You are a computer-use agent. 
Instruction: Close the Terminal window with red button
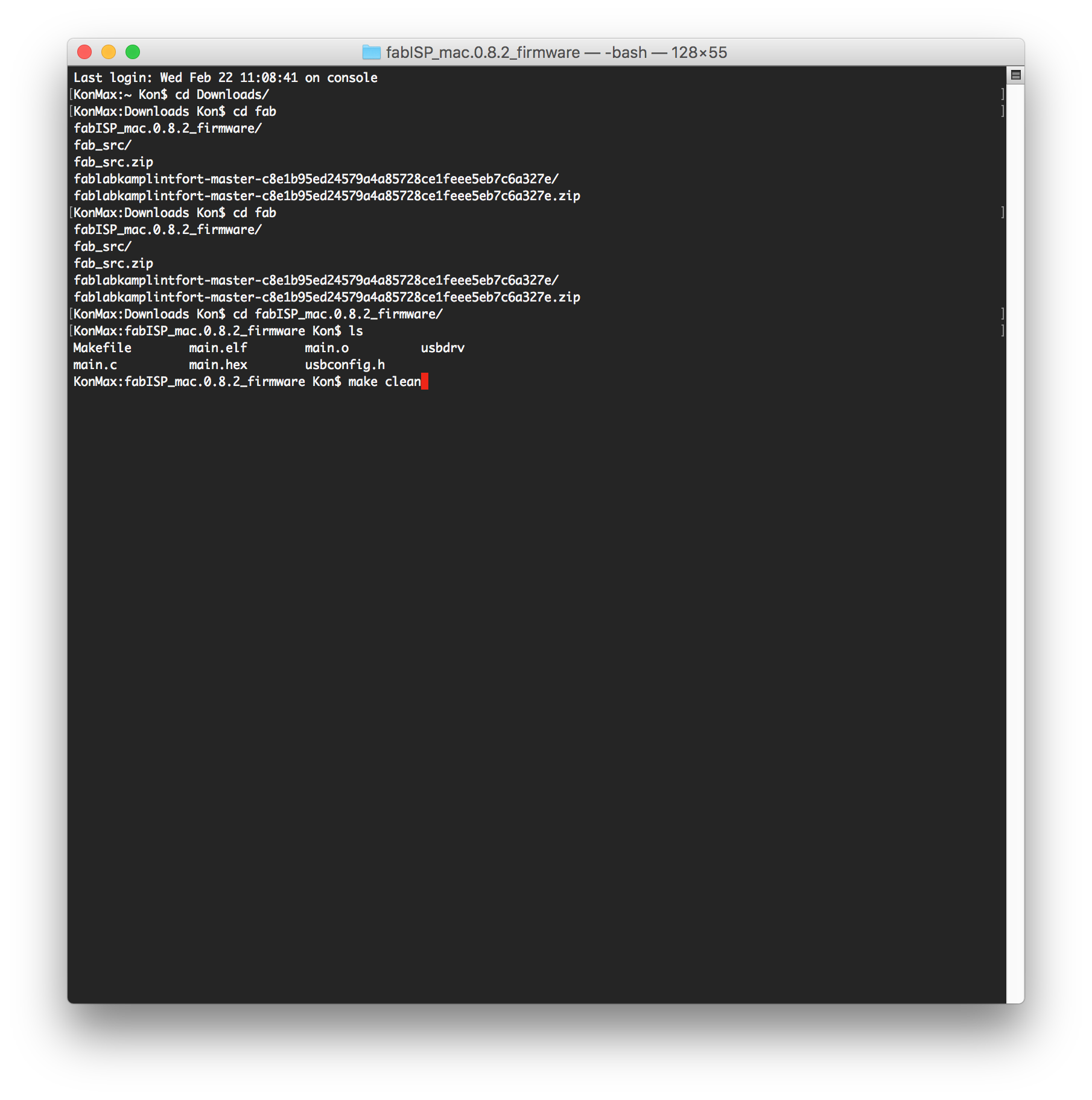84,52
